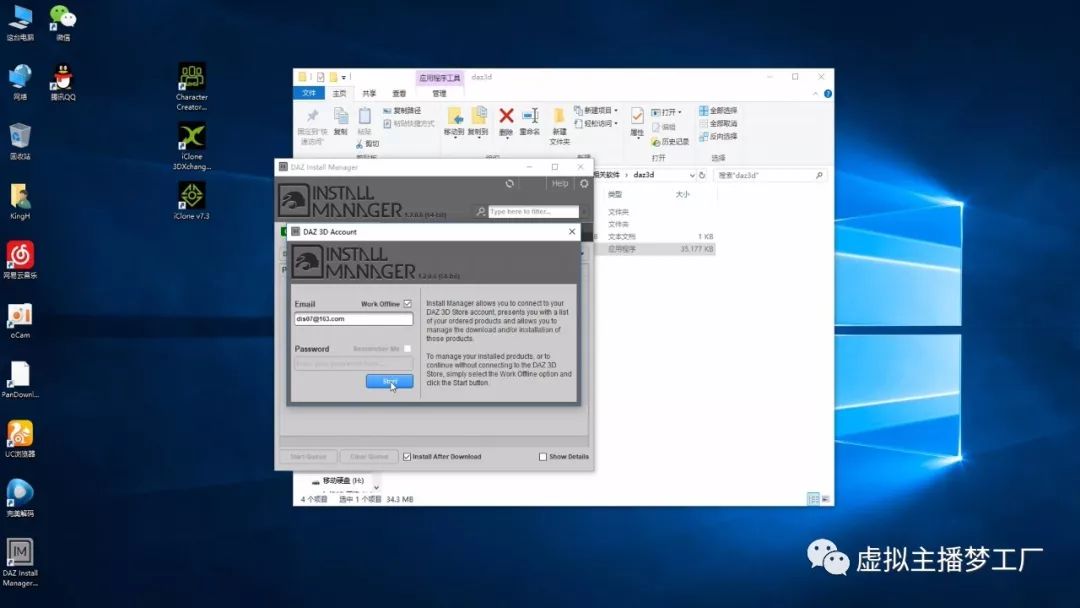Image resolution: width=1080 pixels, height=608 pixels.
Task: Switch to the 共享 ribbon tab
Action: point(369,93)
